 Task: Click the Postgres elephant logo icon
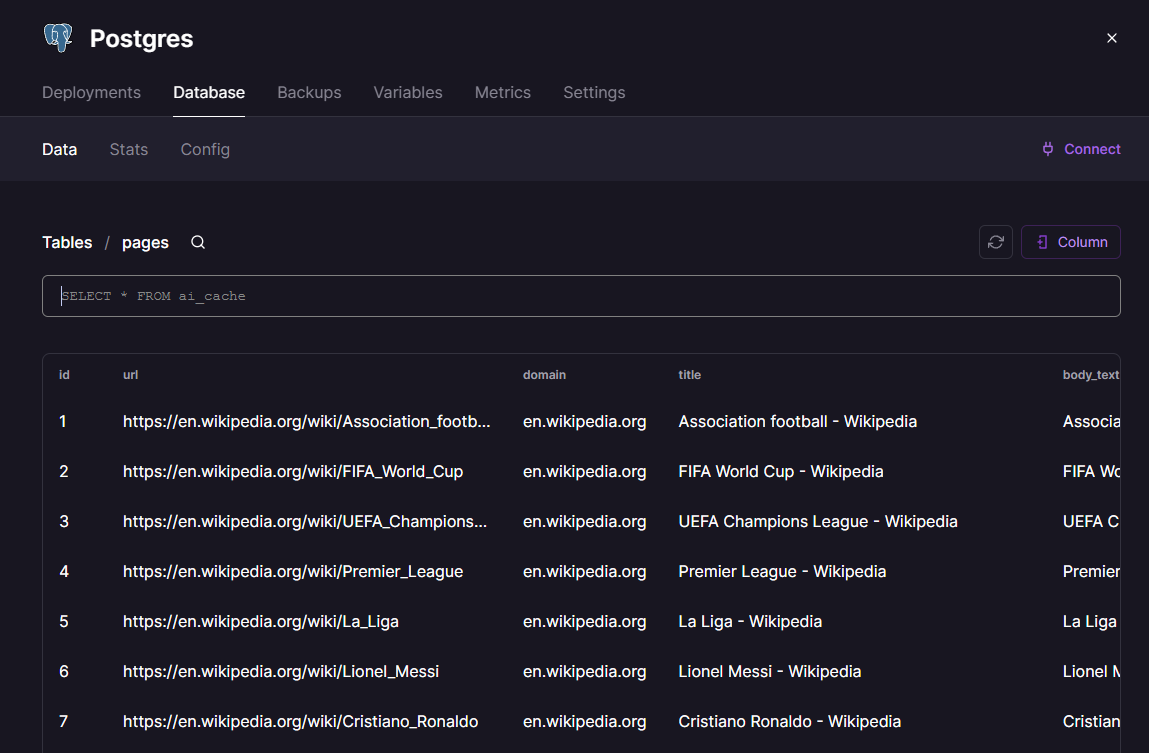coord(58,38)
